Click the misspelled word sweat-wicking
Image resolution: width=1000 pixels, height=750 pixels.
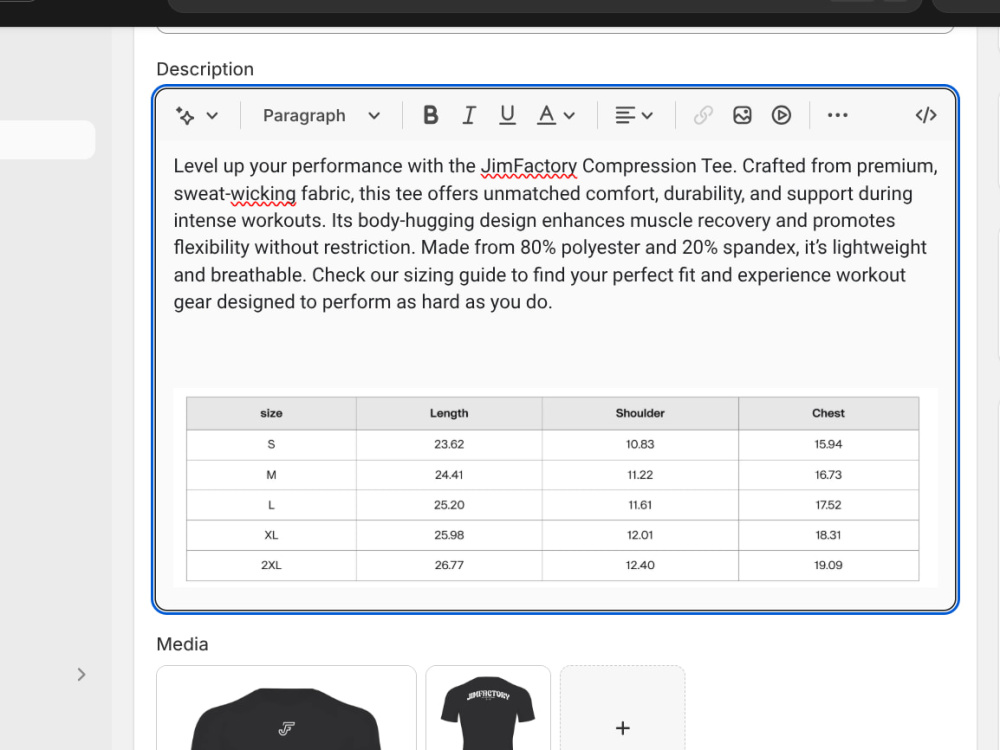[x=235, y=194]
